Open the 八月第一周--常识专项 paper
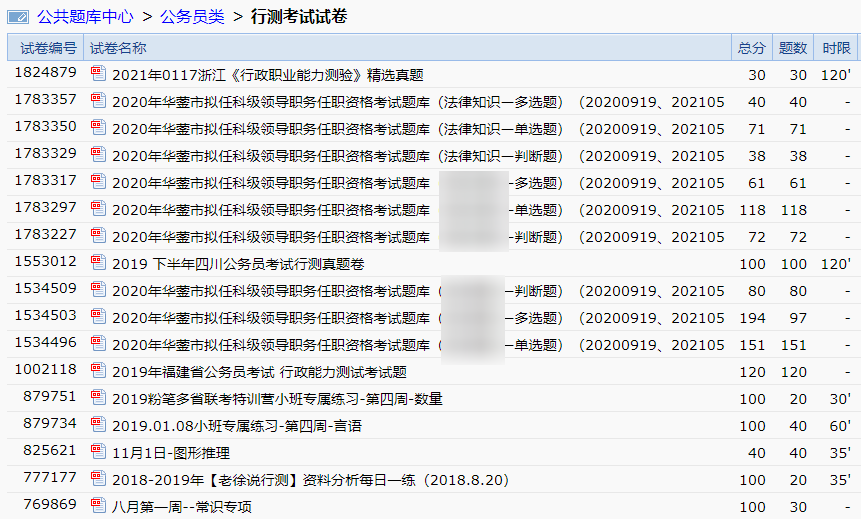The image size is (861, 519). (182, 507)
